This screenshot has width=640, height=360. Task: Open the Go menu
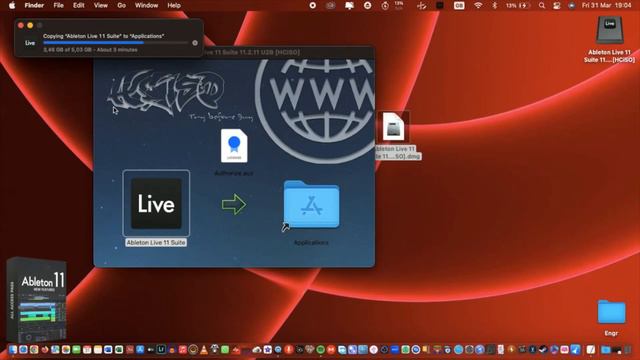pos(121,5)
